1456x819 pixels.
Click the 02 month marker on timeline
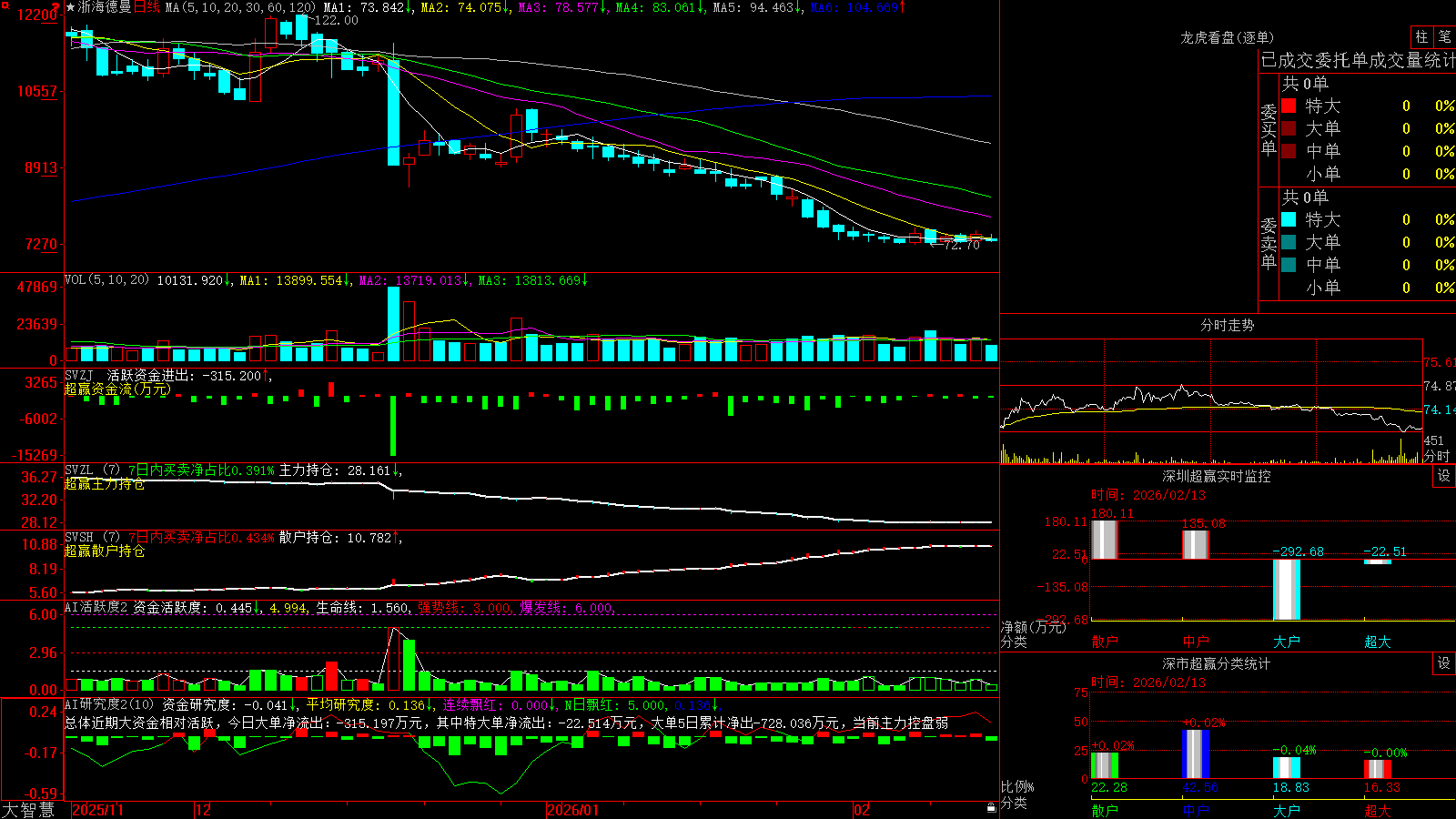click(x=861, y=810)
